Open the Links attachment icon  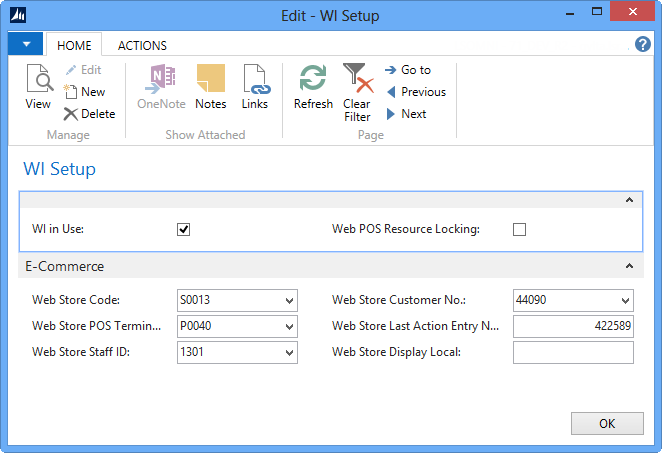255,85
